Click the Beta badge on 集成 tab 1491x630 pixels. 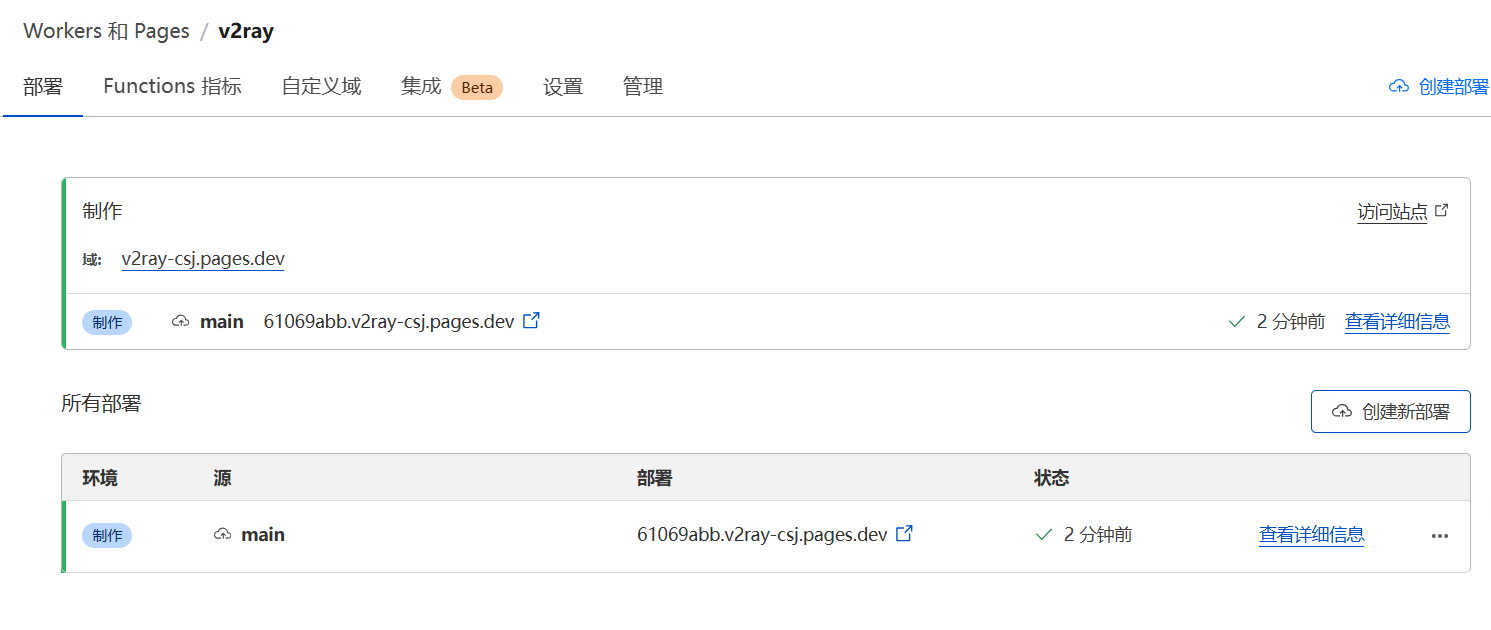477,87
